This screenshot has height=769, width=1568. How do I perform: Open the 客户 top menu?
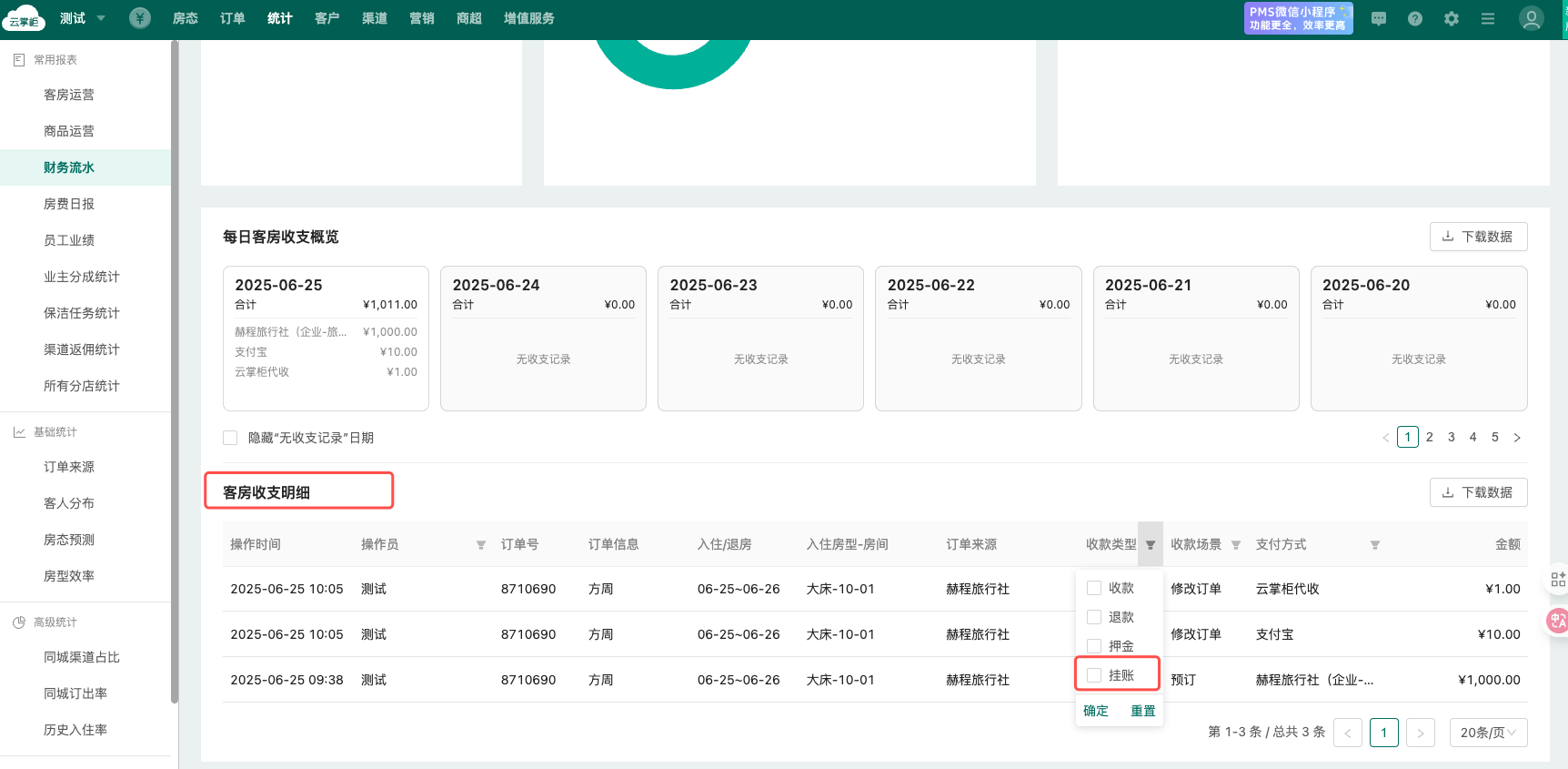click(x=327, y=18)
